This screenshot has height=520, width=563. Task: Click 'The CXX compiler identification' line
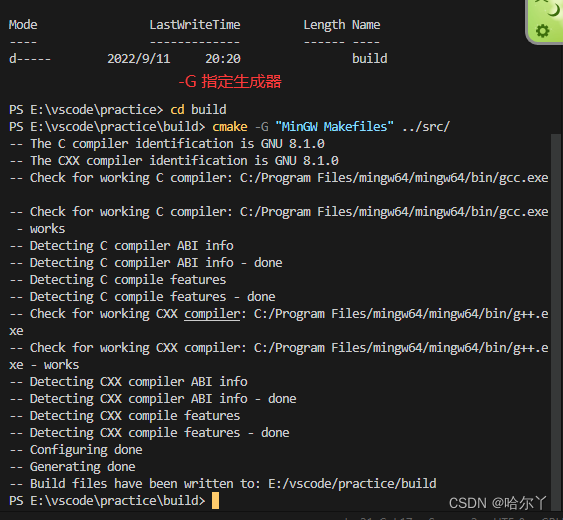(174, 161)
